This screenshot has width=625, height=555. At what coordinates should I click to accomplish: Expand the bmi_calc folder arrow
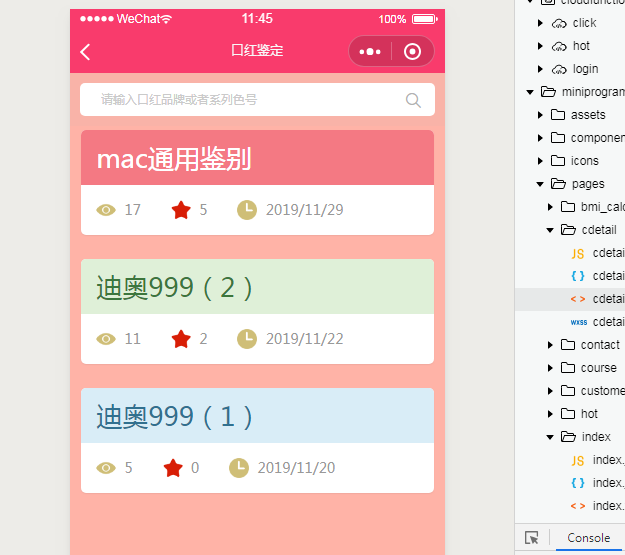550,207
